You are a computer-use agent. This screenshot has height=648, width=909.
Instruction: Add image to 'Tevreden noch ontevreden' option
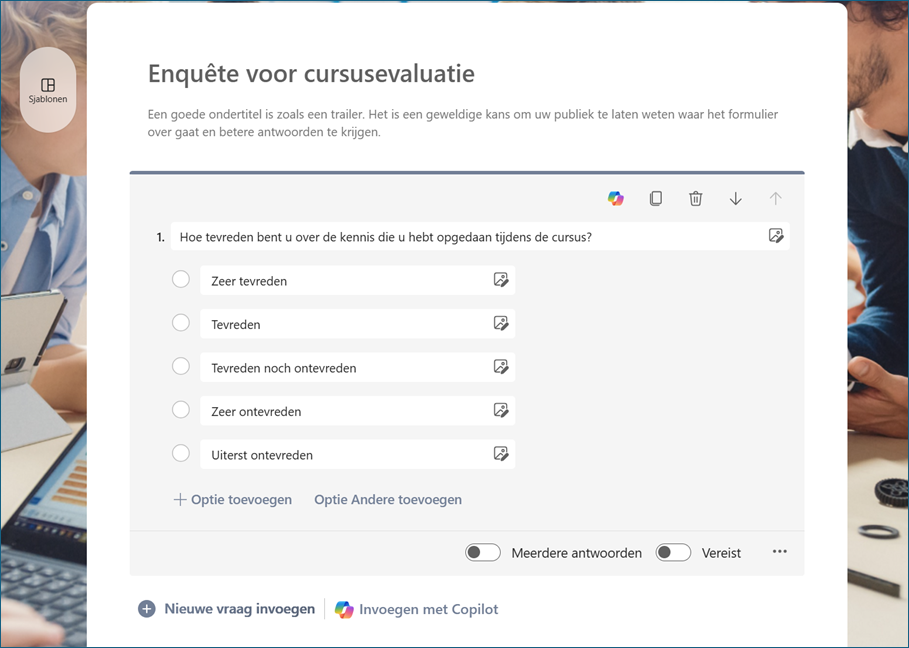point(501,367)
